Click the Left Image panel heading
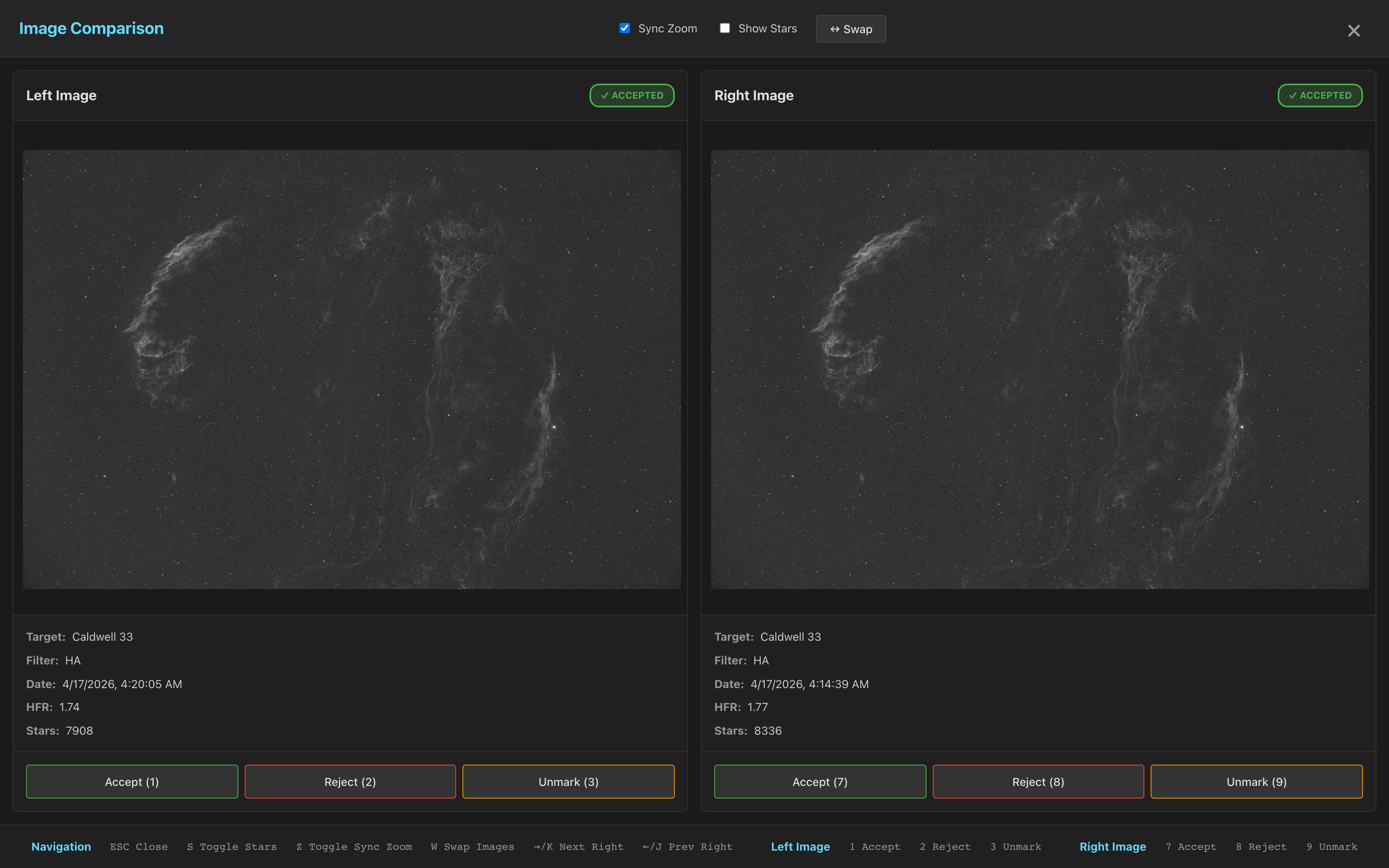 [x=62, y=95]
